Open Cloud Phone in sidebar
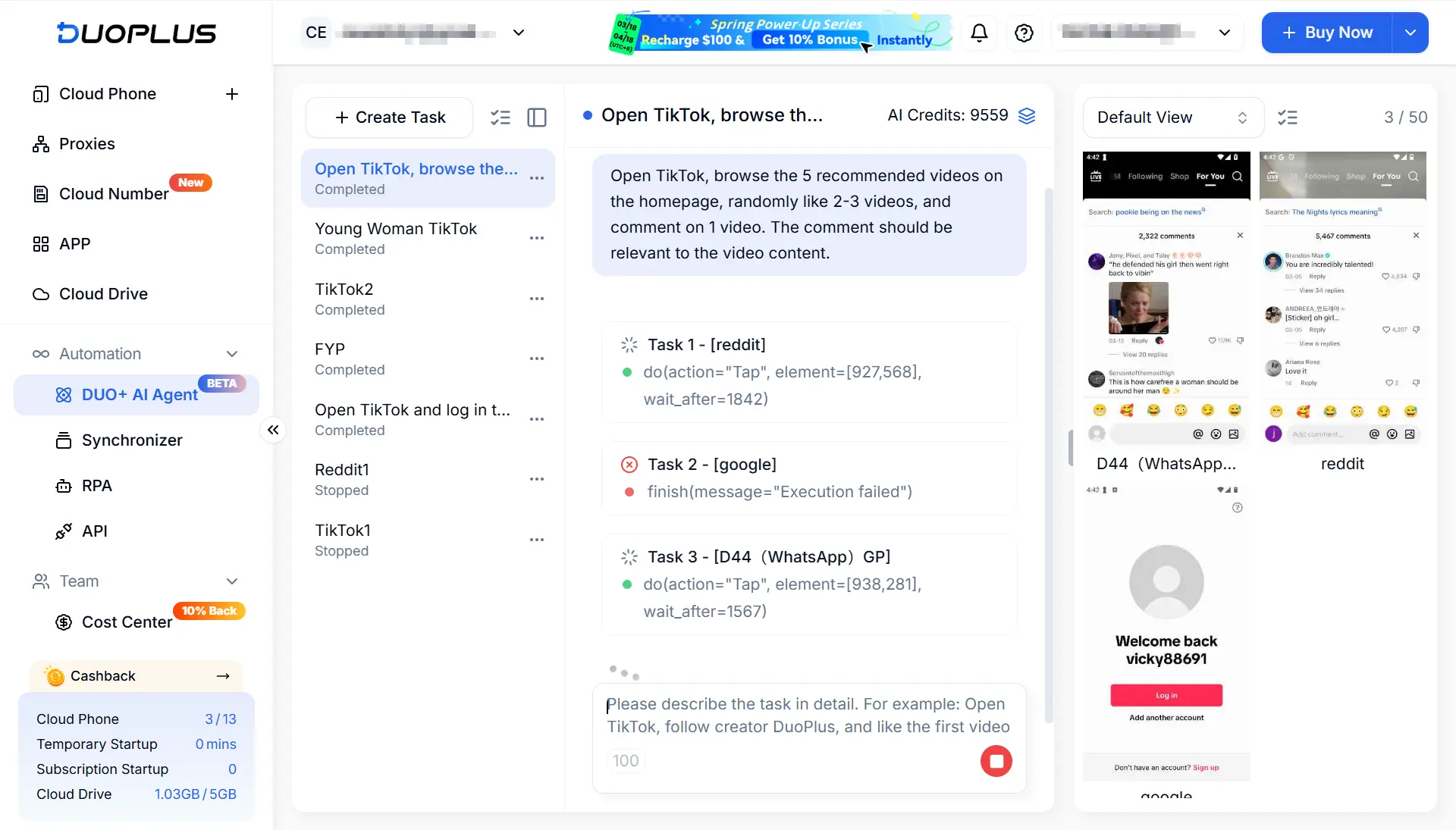 coord(108,94)
